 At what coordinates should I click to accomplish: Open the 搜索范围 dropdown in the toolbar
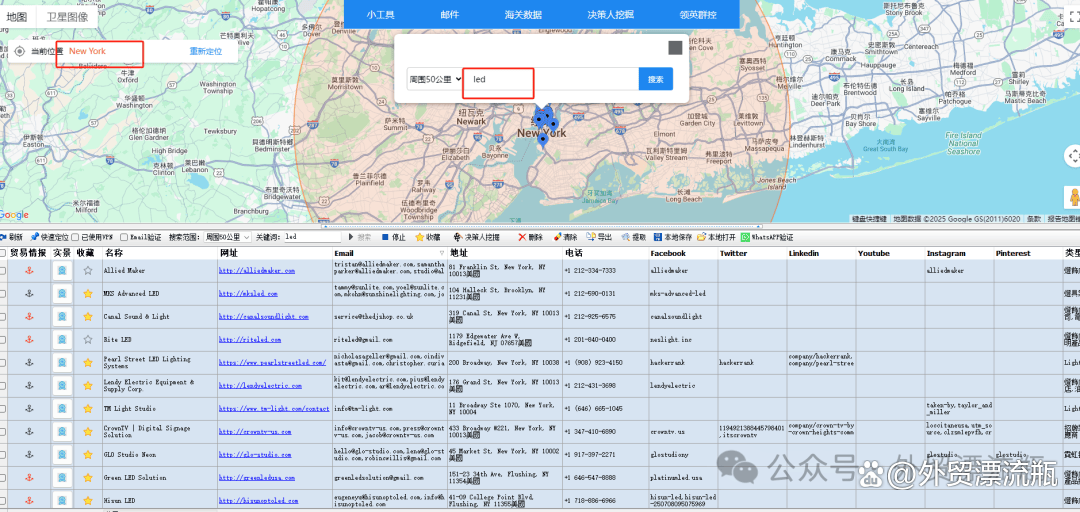[x=227, y=237]
